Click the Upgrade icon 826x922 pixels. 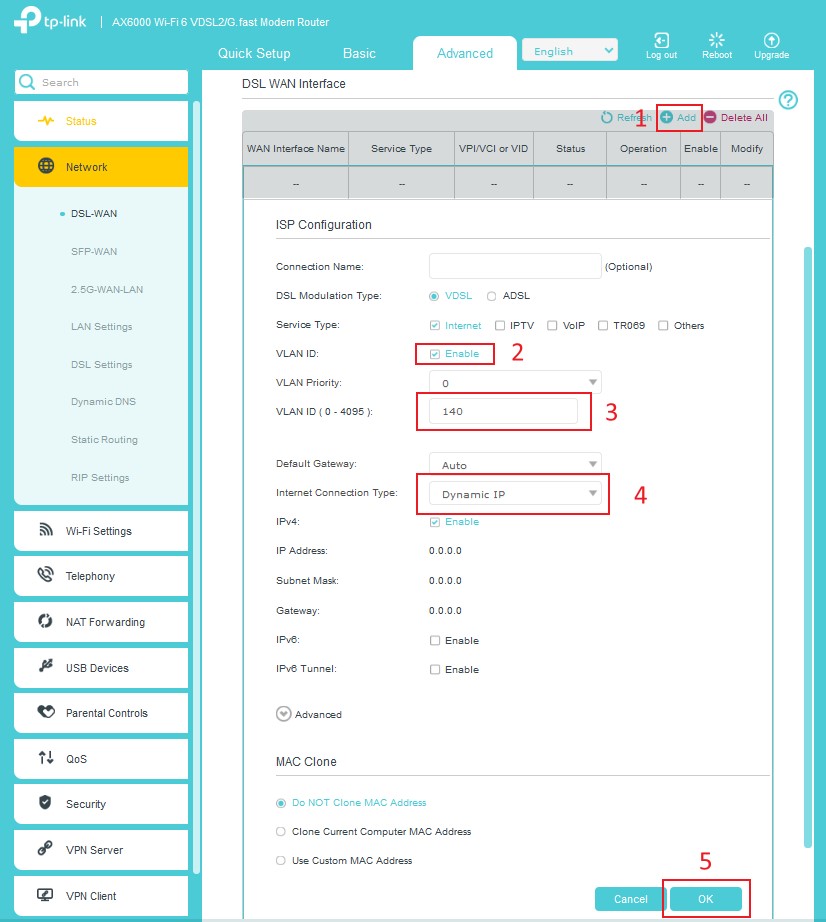coord(771,40)
